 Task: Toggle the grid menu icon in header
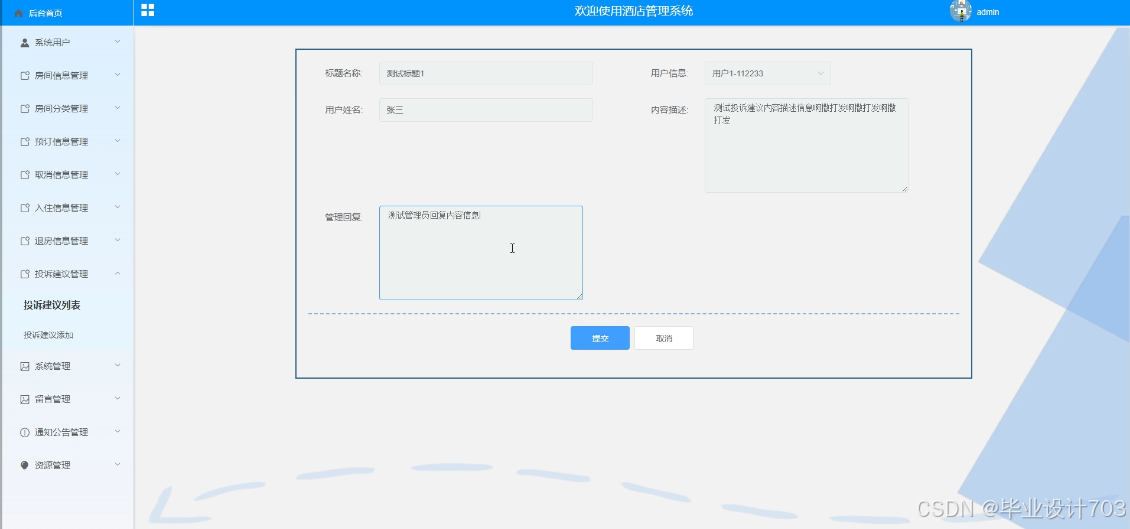pos(148,10)
